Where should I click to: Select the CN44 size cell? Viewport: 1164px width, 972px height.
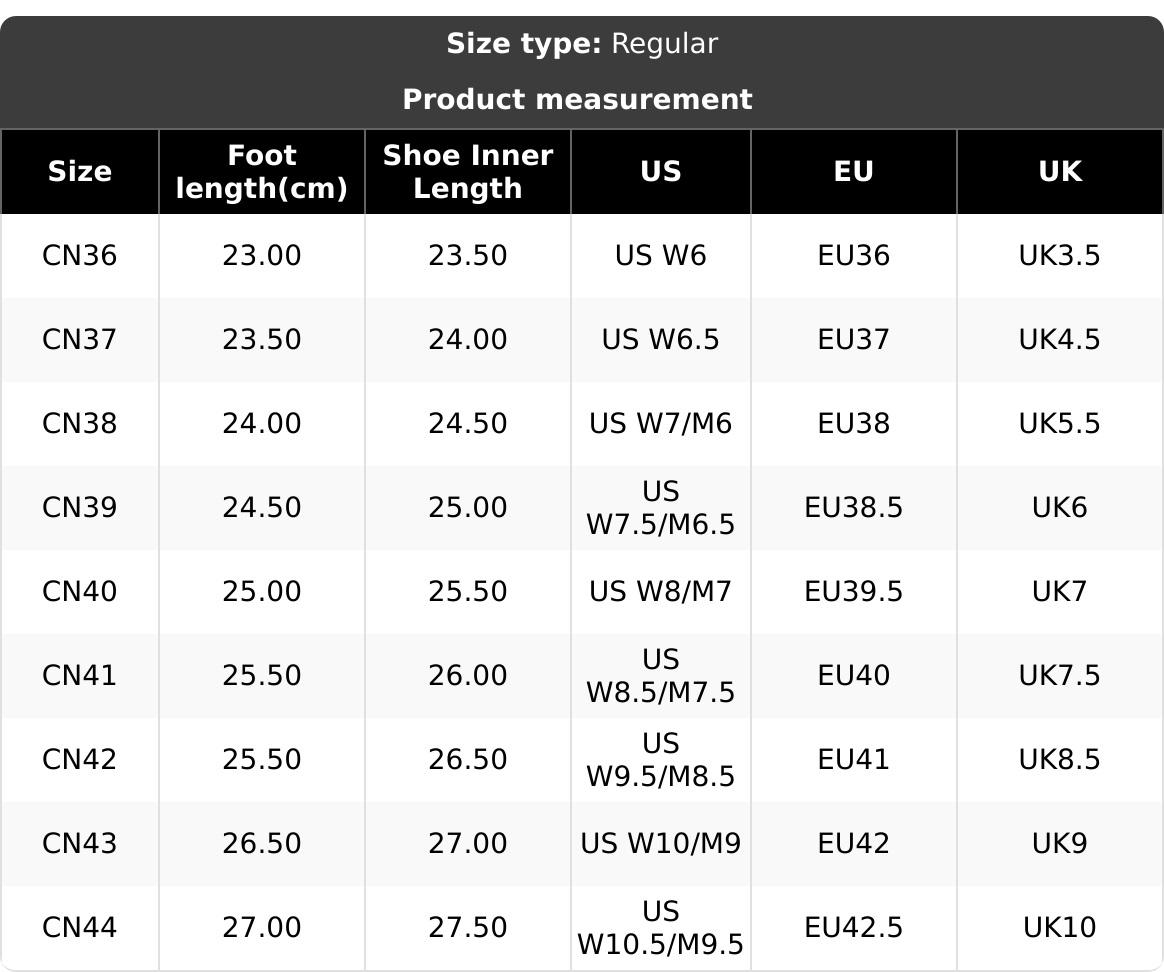pyautogui.click(x=80, y=928)
